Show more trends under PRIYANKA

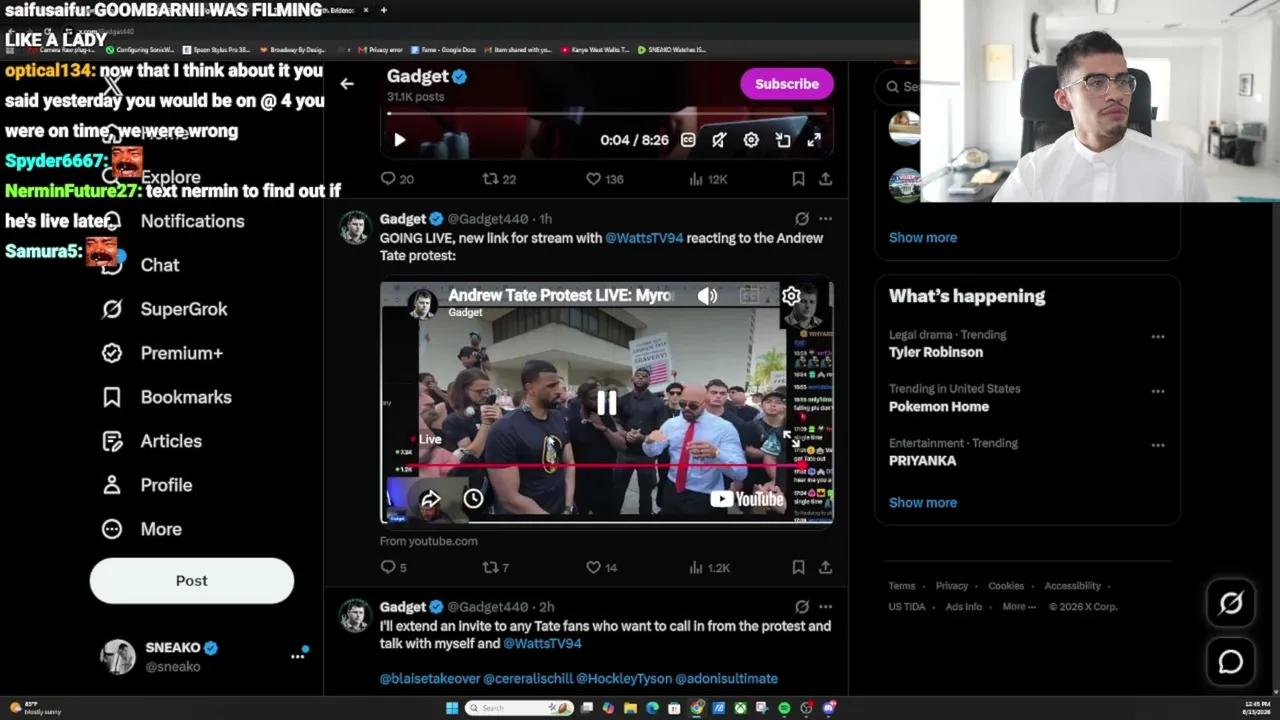923,502
